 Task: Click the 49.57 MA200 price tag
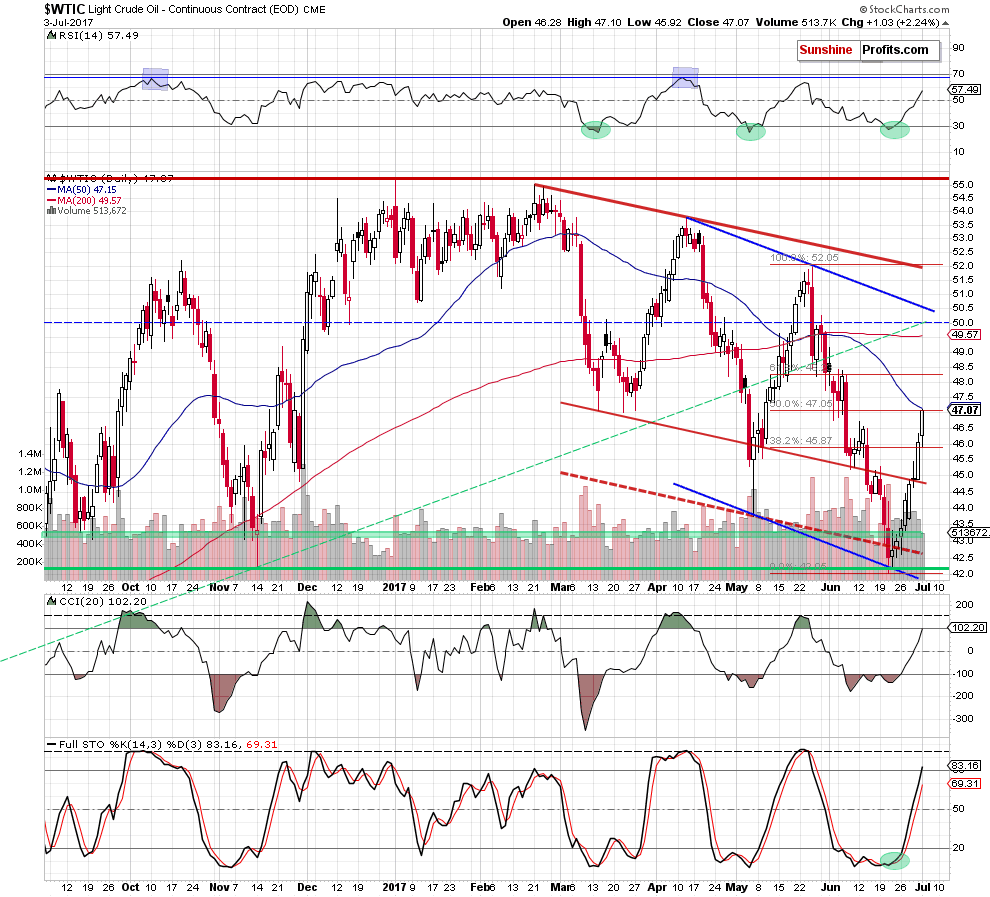(965, 335)
